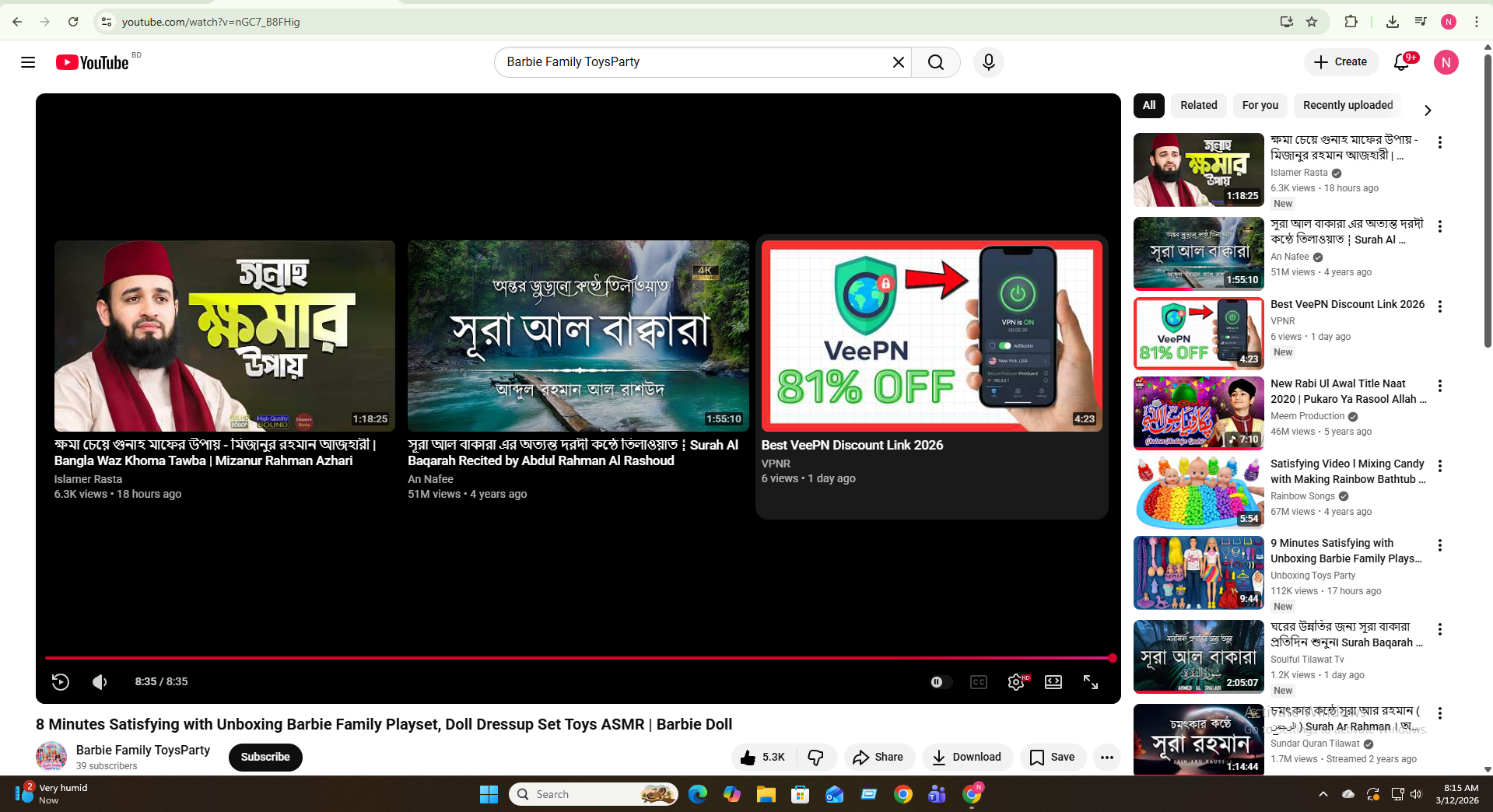Save the video to a playlist
Image resolution: width=1493 pixels, height=812 pixels.
pyautogui.click(x=1053, y=758)
